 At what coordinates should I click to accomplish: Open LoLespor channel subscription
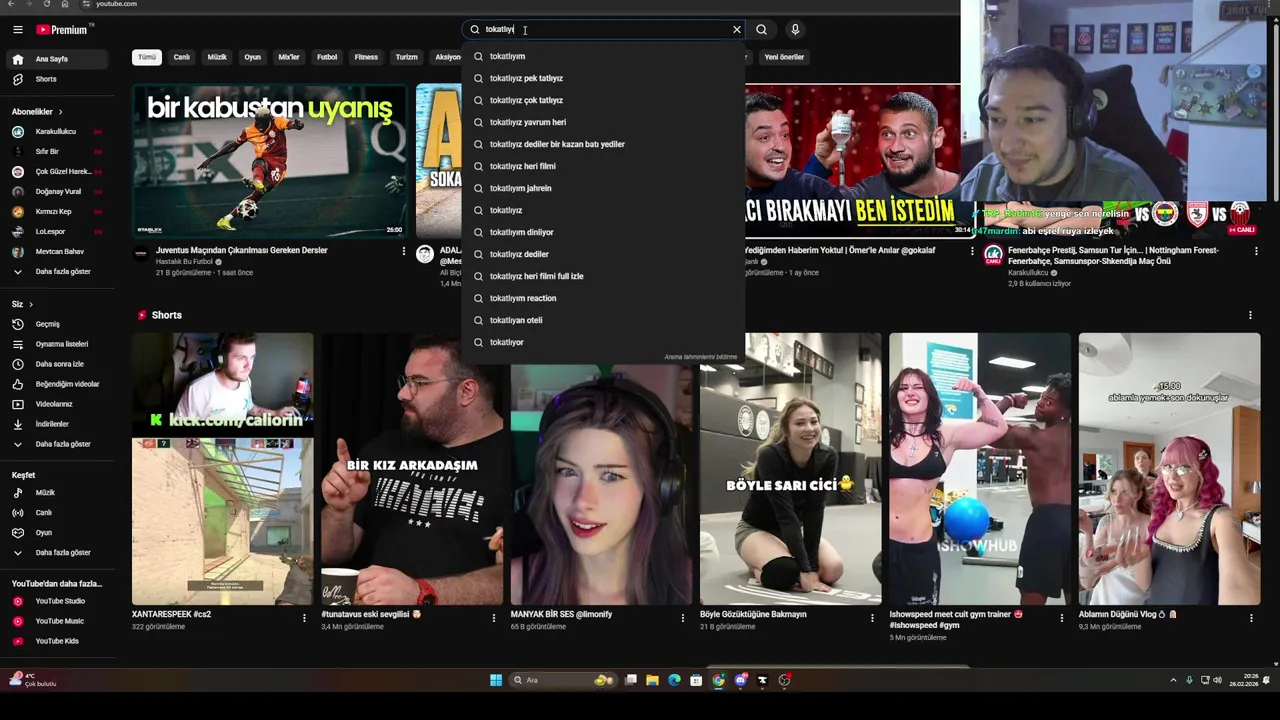pyautogui.click(x=55, y=232)
